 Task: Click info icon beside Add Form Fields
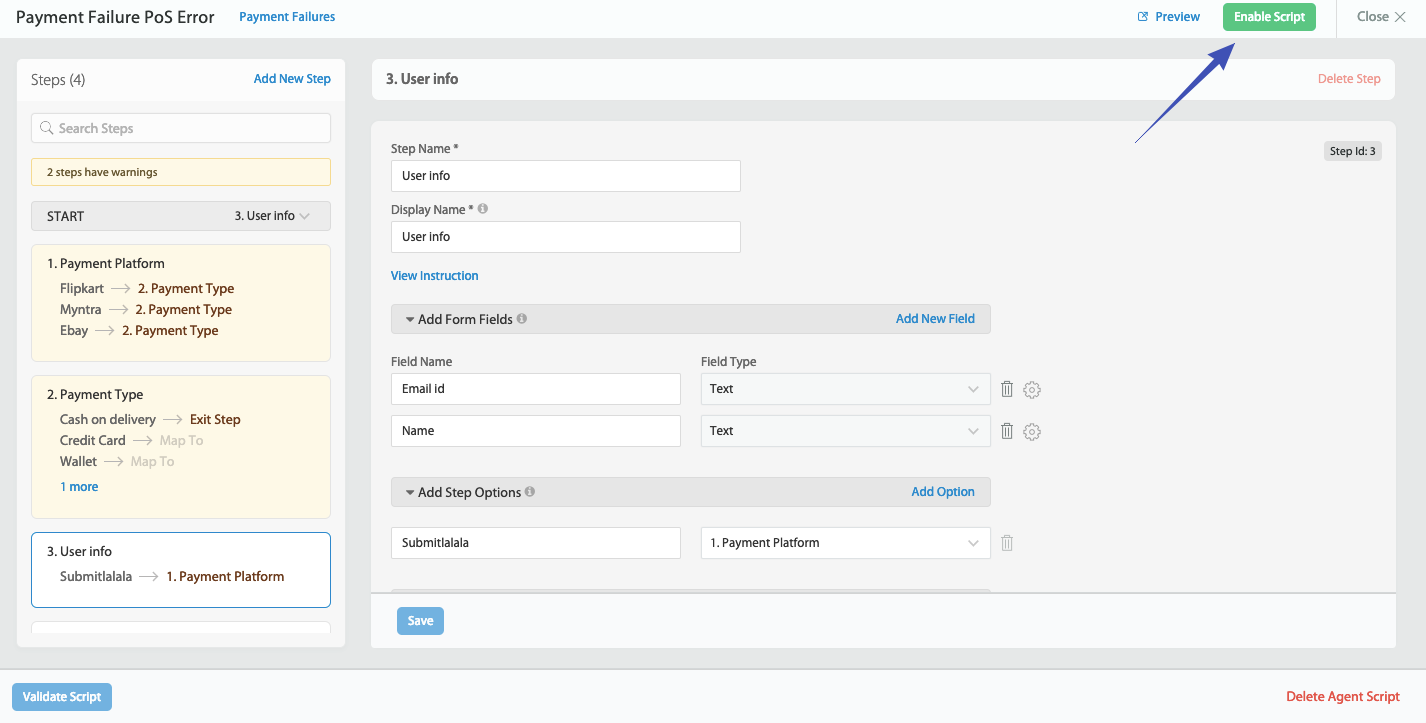522,319
